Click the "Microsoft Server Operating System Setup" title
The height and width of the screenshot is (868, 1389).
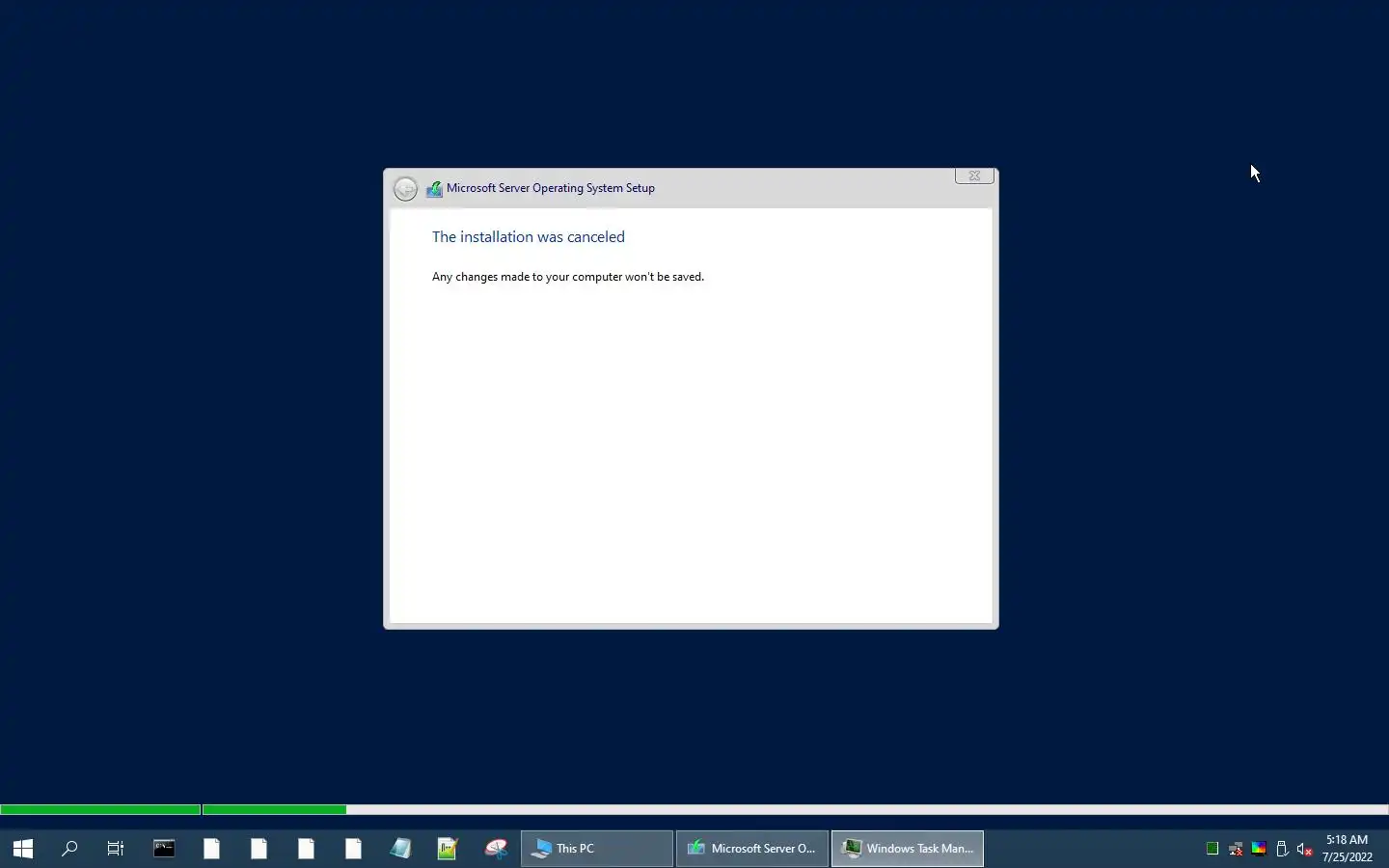(x=551, y=188)
